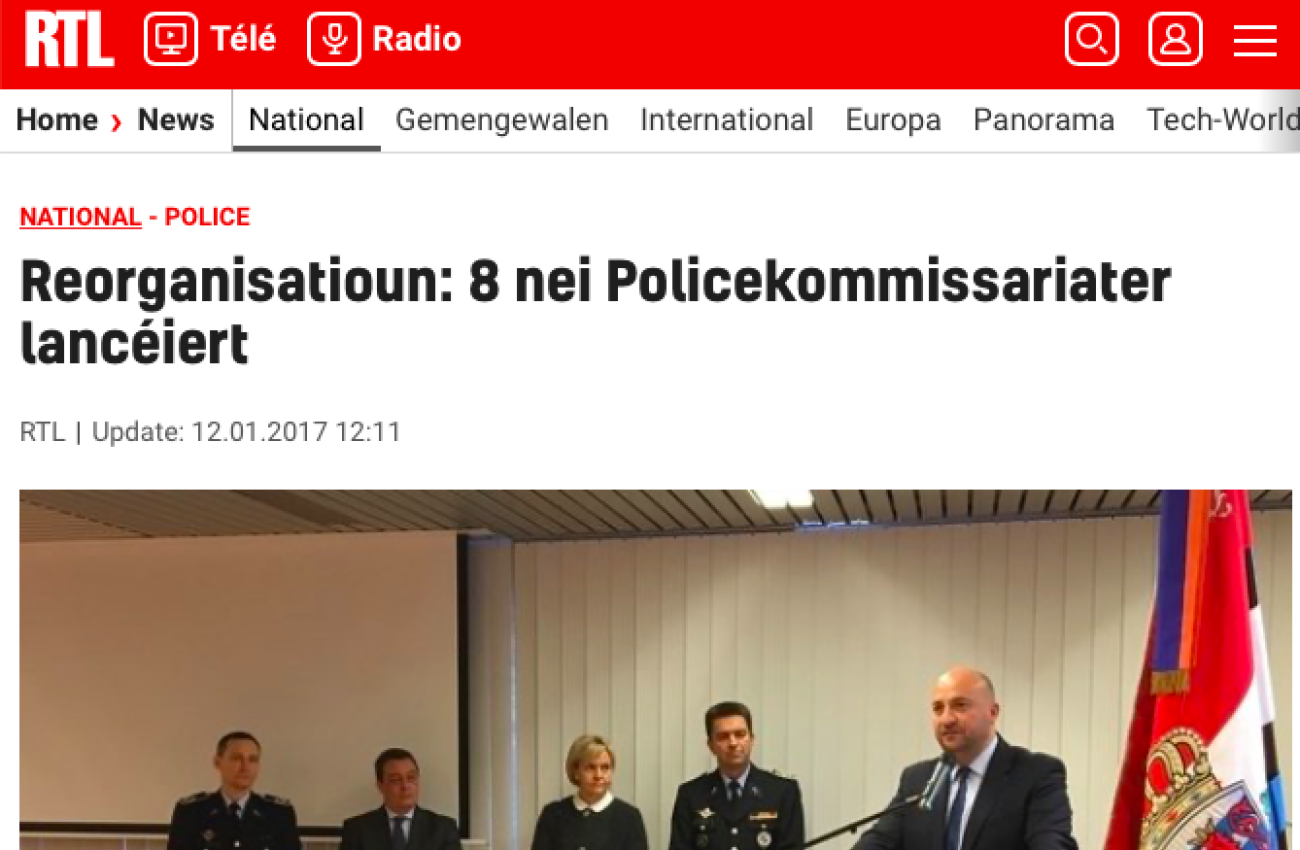Select the Europa tab
The width and height of the screenshot is (1300, 850).
[x=893, y=120]
